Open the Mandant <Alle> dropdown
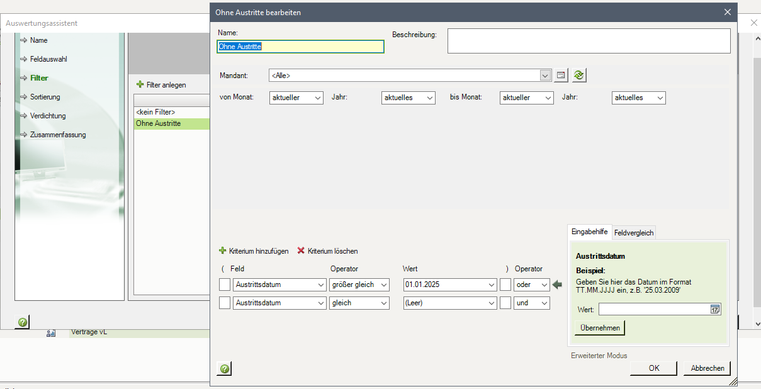761x389 pixels. tap(546, 76)
